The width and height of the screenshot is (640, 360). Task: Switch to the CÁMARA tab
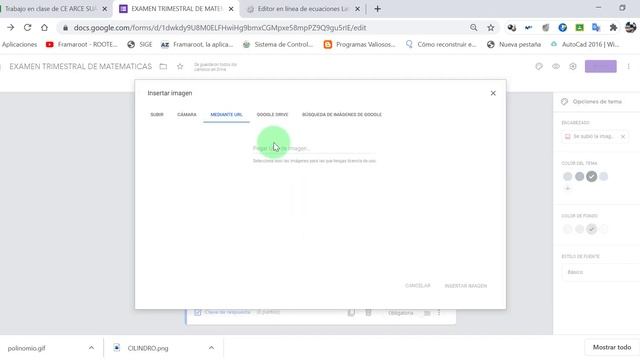coord(187,115)
